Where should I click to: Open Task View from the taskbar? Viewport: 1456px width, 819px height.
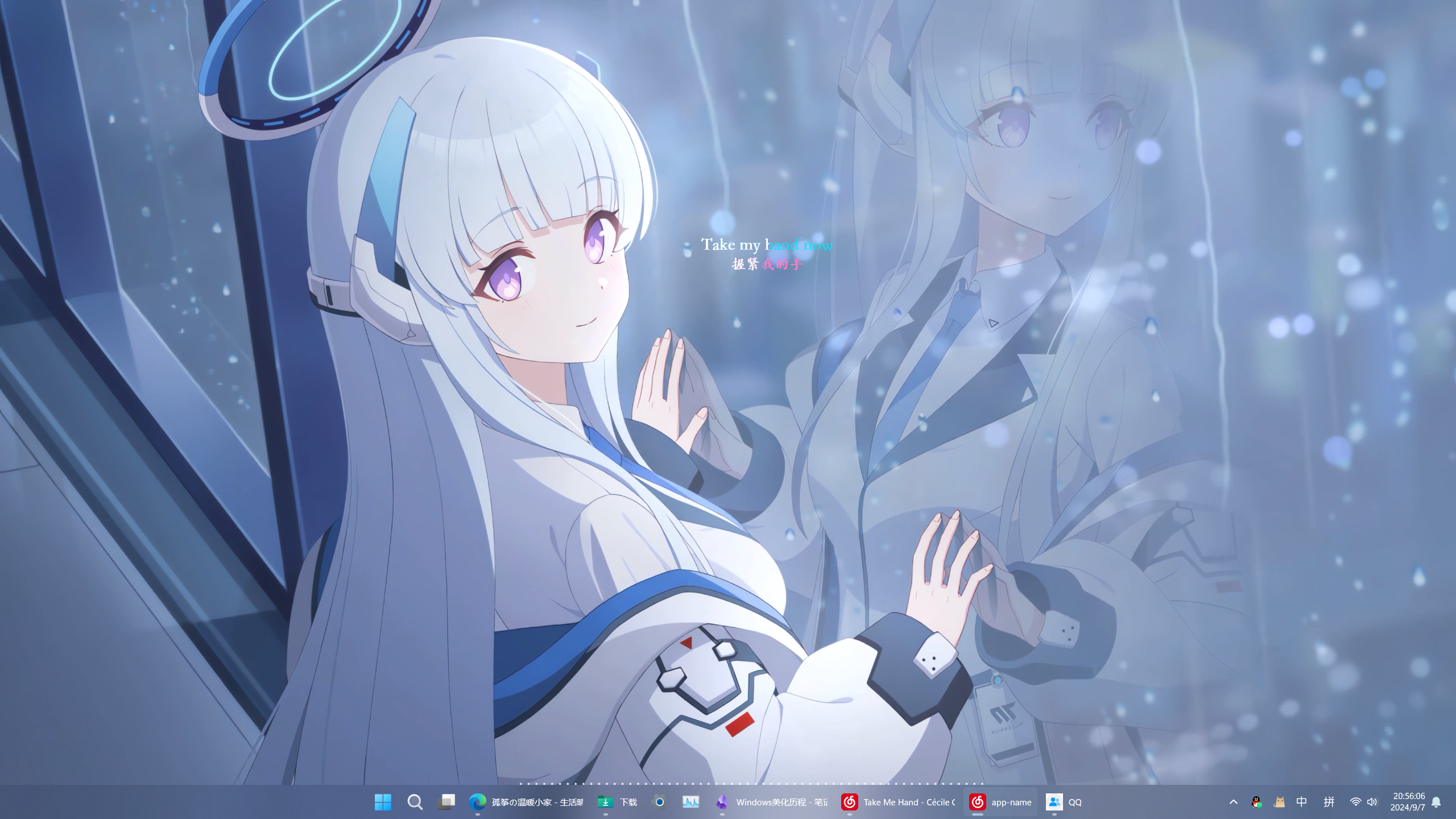tap(446, 802)
